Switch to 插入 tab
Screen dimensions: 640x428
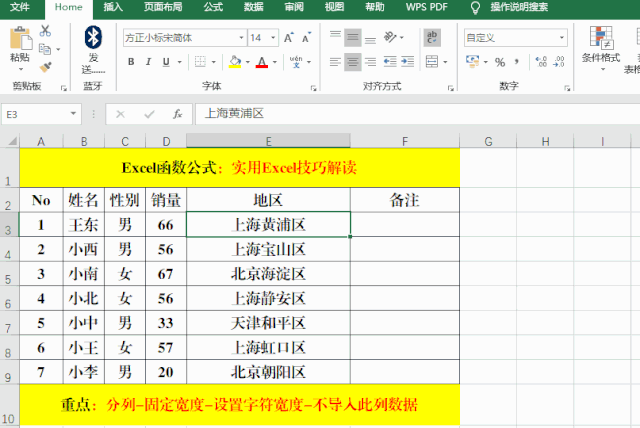coord(113,7)
